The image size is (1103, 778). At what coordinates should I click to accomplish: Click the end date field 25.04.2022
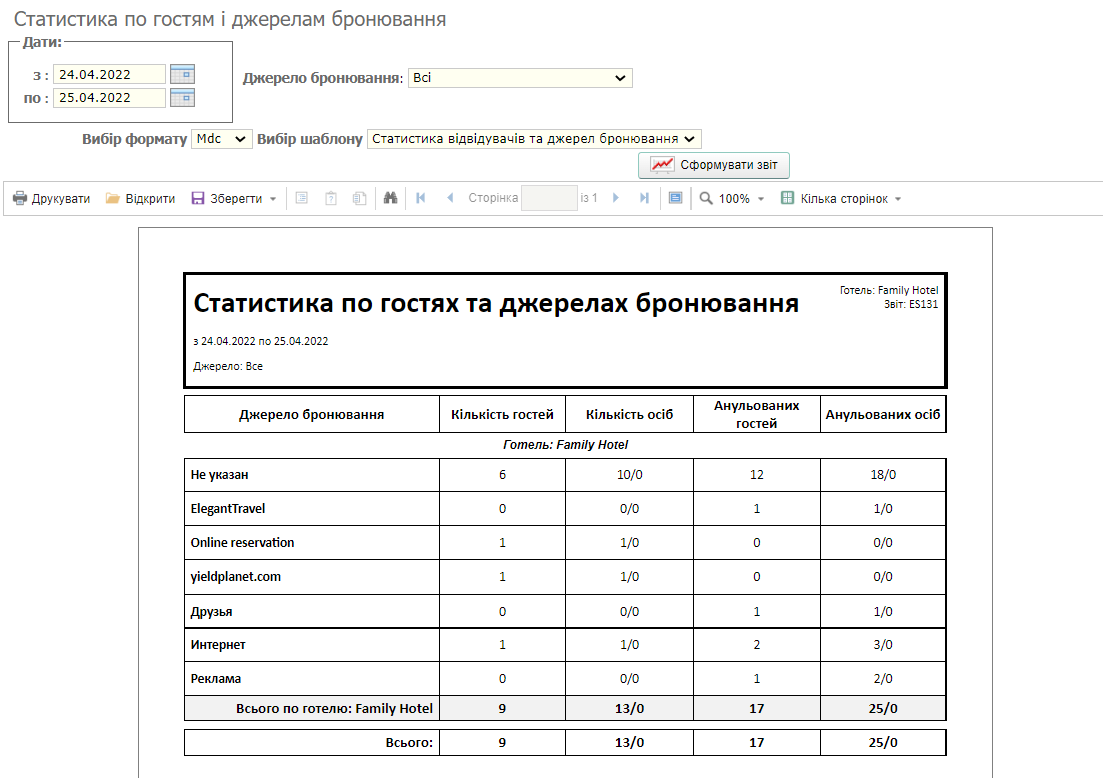109,98
